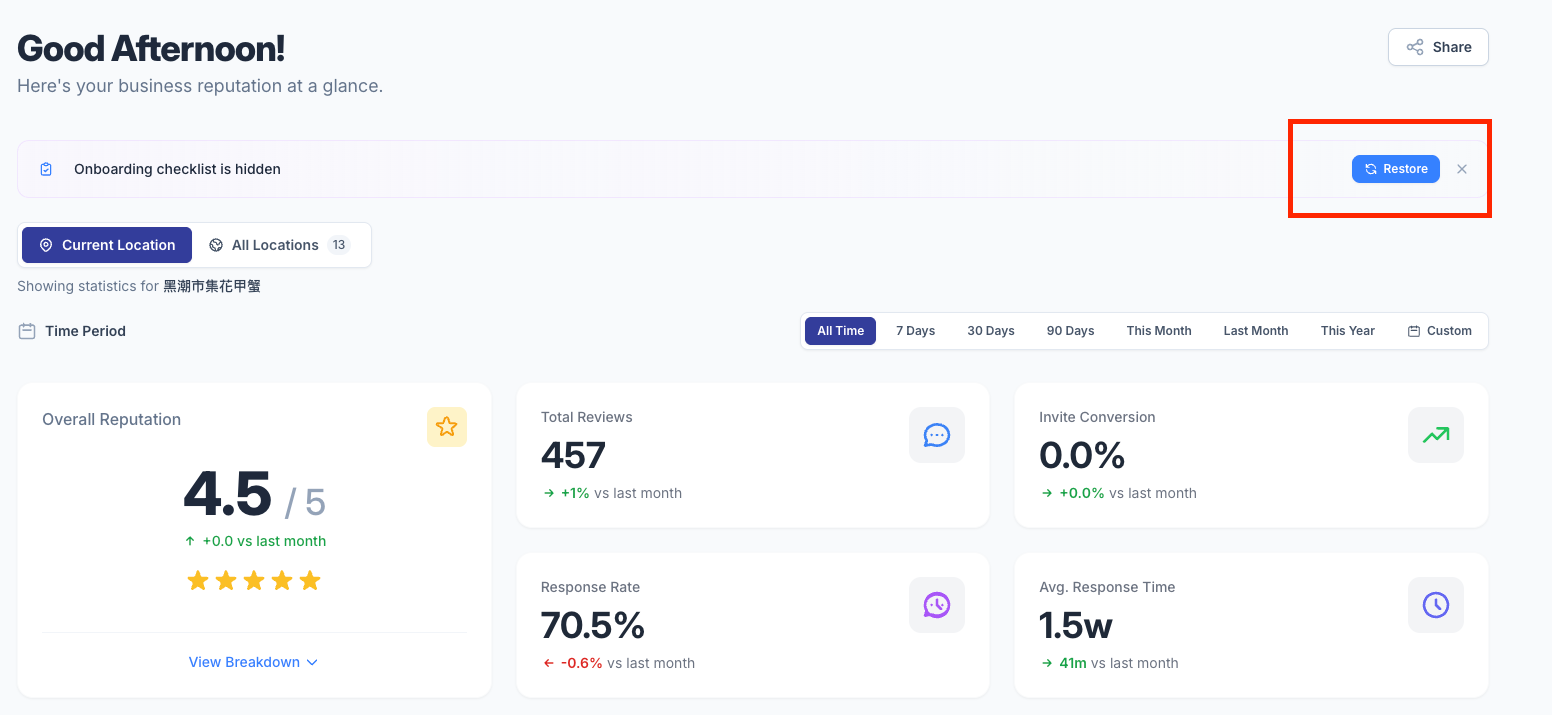Image resolution: width=1552 pixels, height=726 pixels.
Task: Restore the hidden onboarding checklist
Action: tap(1396, 169)
